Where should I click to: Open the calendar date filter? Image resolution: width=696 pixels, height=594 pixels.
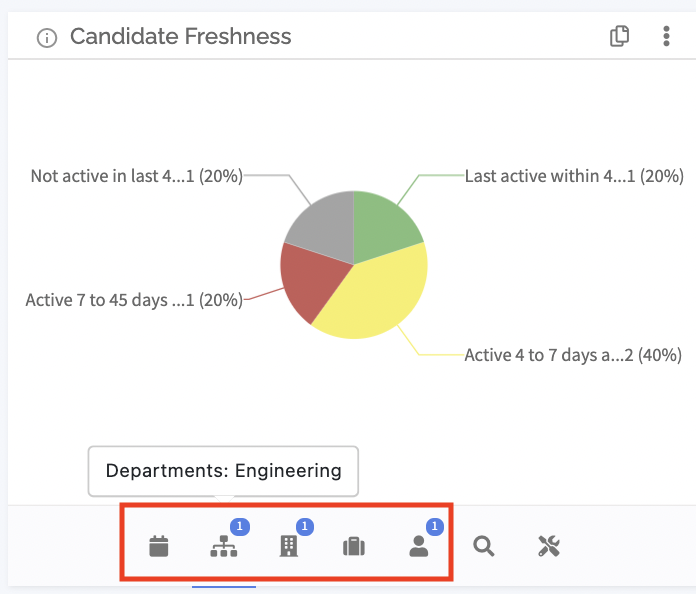[158, 546]
